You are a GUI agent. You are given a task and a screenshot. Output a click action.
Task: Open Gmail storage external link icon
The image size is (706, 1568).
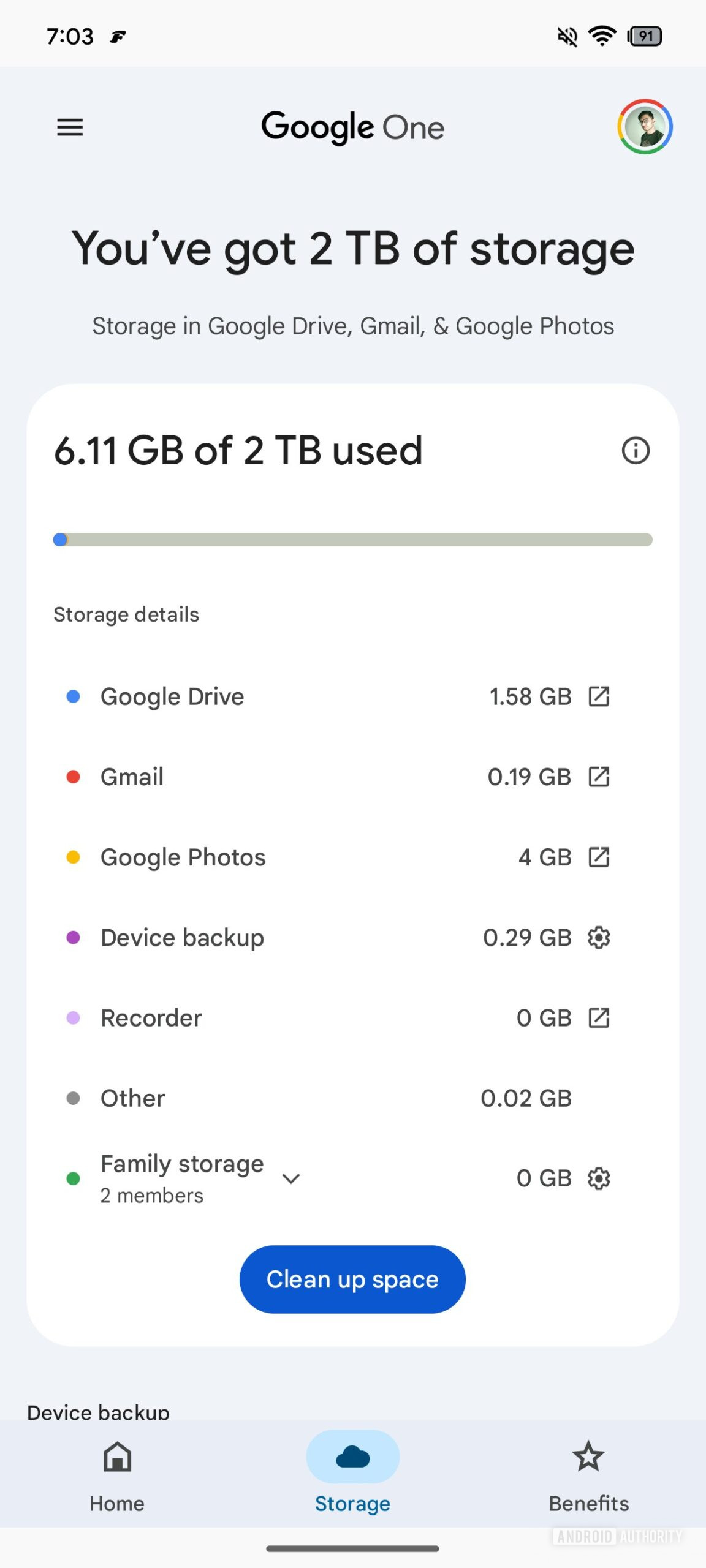click(599, 777)
